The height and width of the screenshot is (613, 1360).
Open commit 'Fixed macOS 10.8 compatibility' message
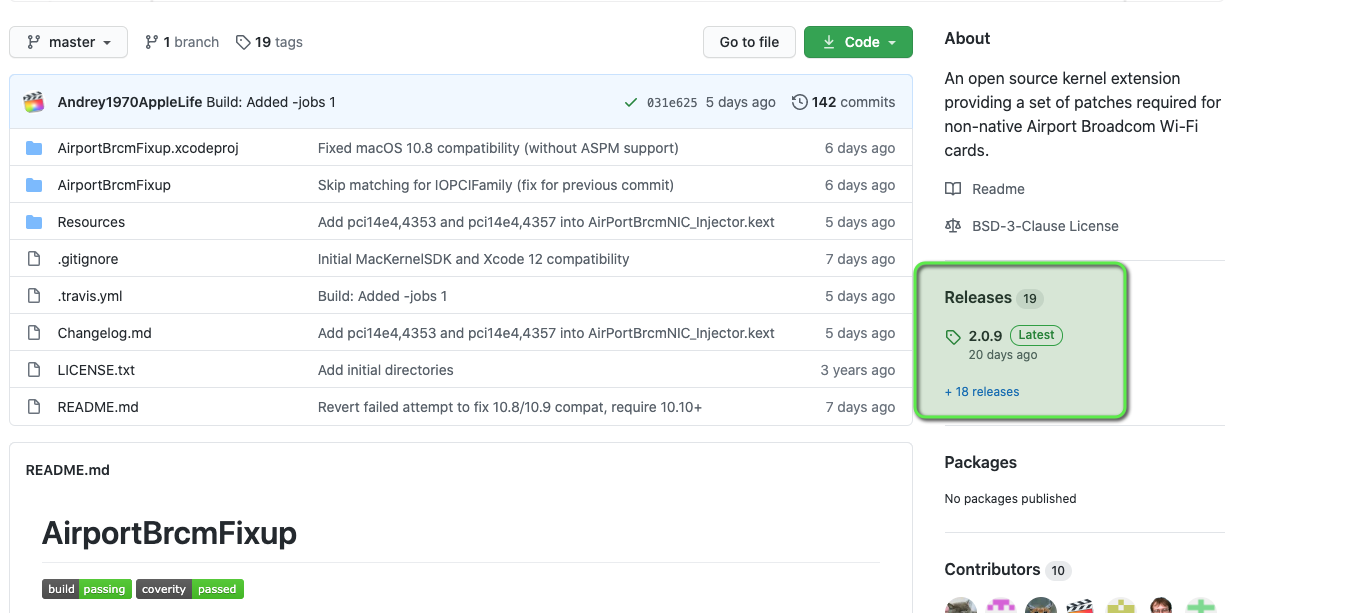[x=498, y=148]
